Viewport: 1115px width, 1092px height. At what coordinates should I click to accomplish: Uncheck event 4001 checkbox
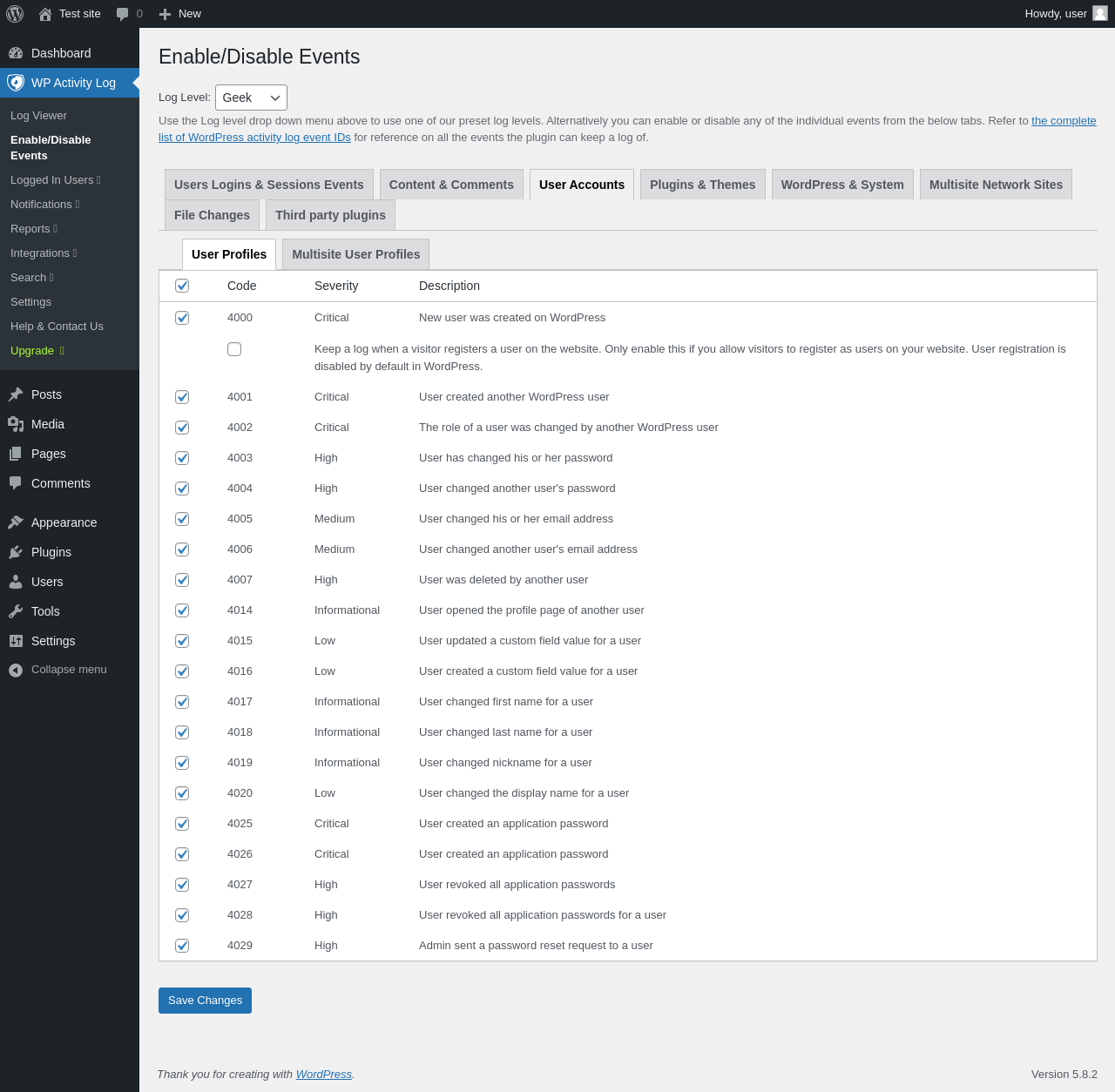182,397
